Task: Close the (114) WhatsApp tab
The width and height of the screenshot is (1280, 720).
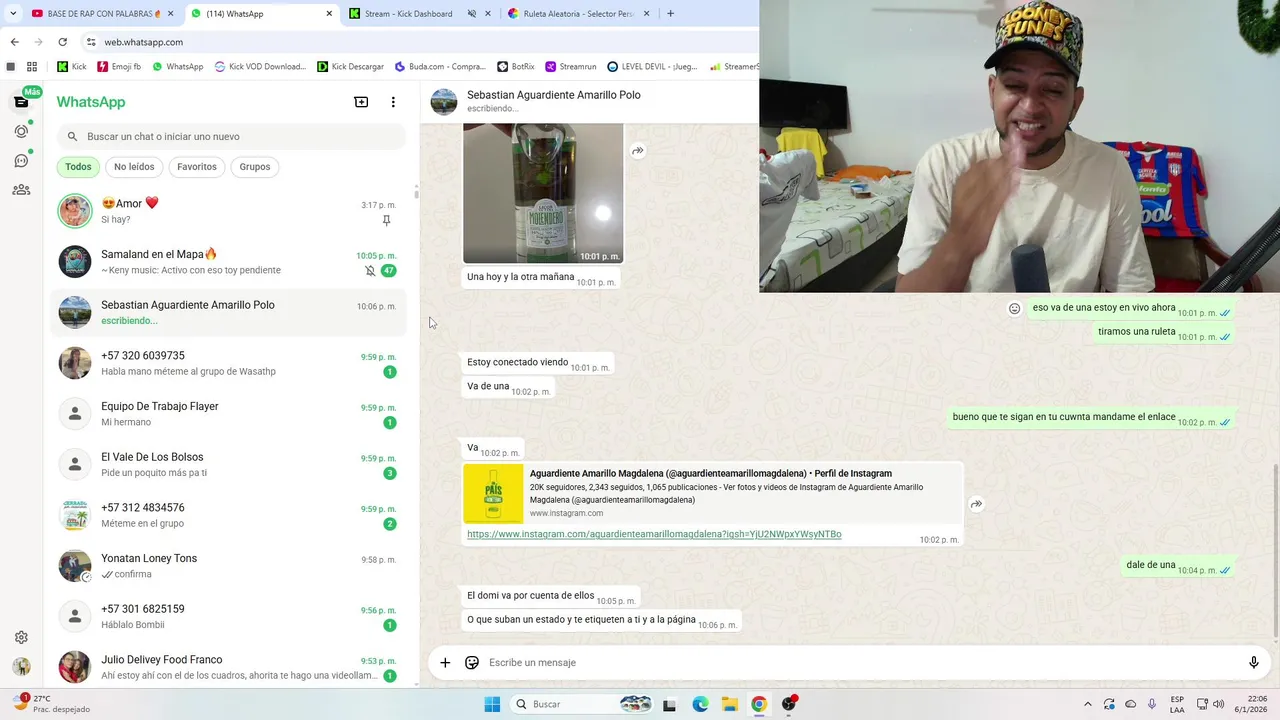Action: pyautogui.click(x=329, y=14)
